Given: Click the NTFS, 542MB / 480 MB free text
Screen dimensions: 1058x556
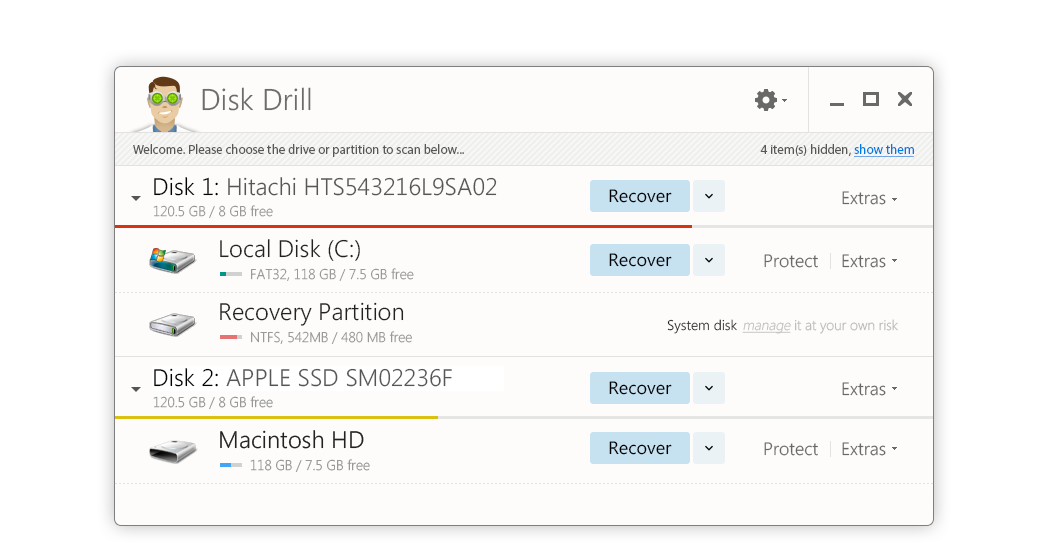Looking at the screenshot, I should (331, 337).
